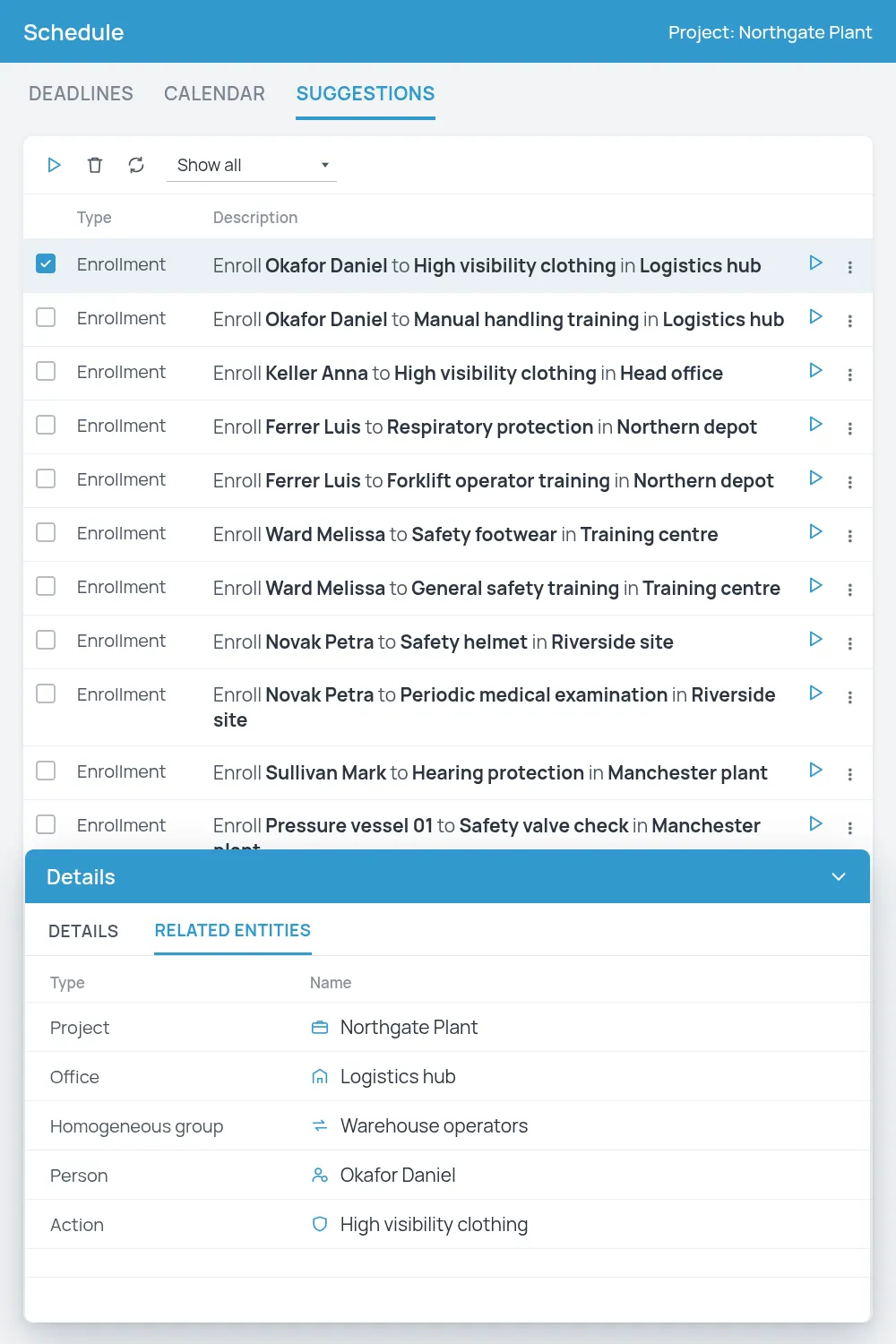Open the Details tab in the panel
896x1344 pixels.
click(x=83, y=931)
